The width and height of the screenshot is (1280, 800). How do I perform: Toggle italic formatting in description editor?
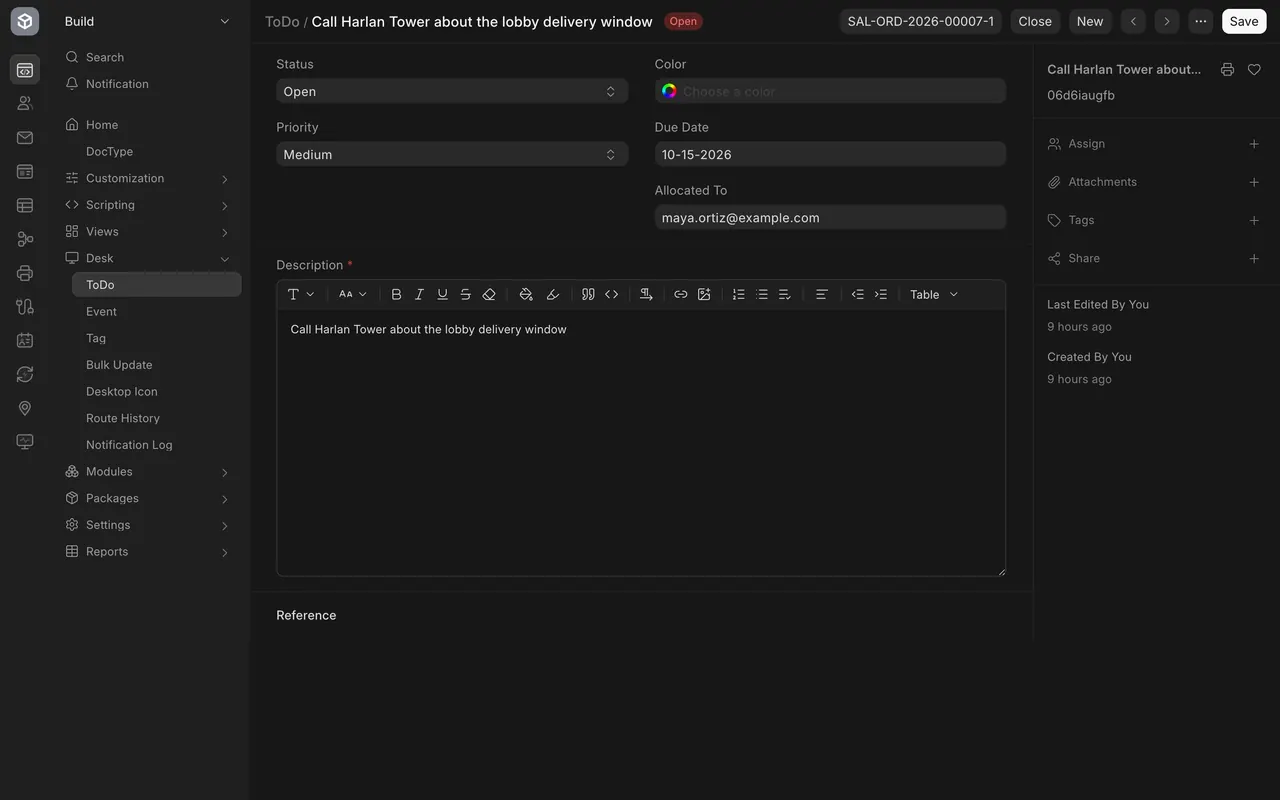419,295
